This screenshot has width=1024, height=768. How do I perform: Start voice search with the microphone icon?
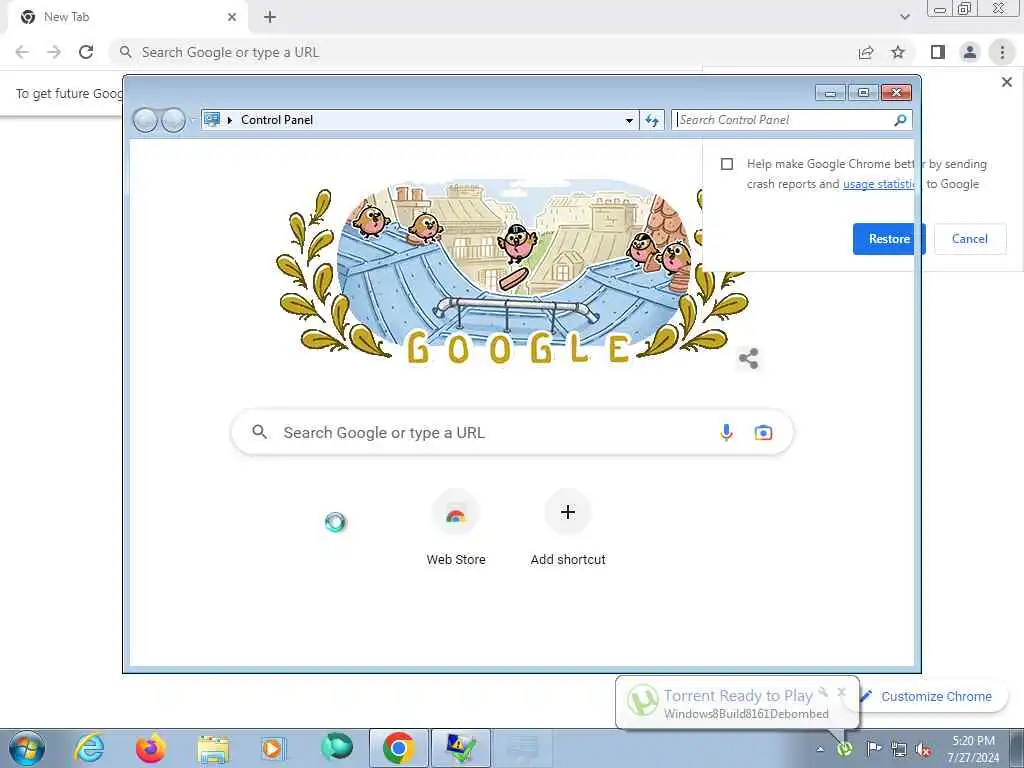pyautogui.click(x=726, y=432)
